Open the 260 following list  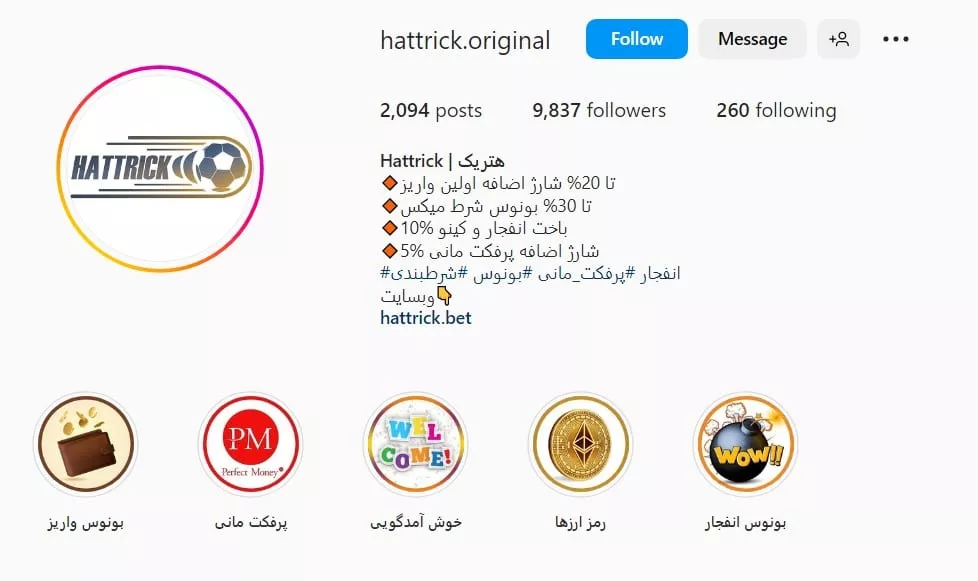click(776, 110)
